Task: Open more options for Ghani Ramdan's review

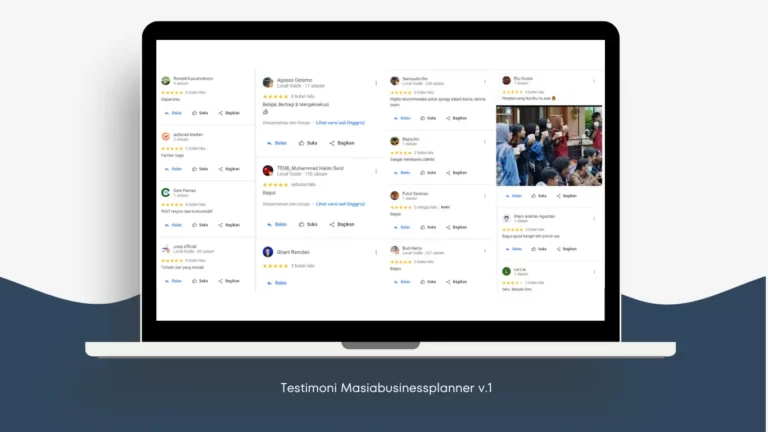Action: tap(376, 253)
